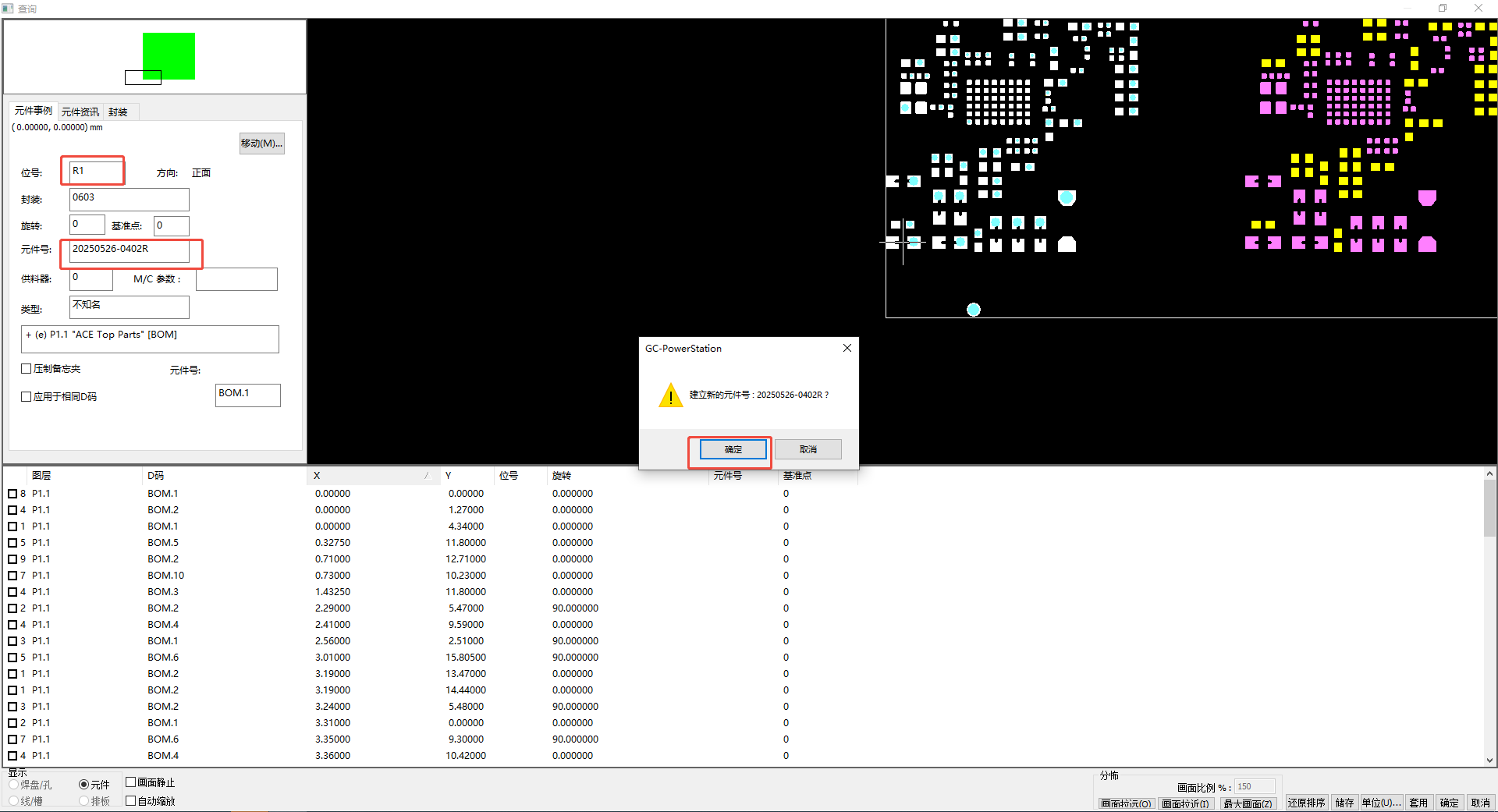Click the warning icon in GC-PowerStation dialog

click(x=670, y=395)
